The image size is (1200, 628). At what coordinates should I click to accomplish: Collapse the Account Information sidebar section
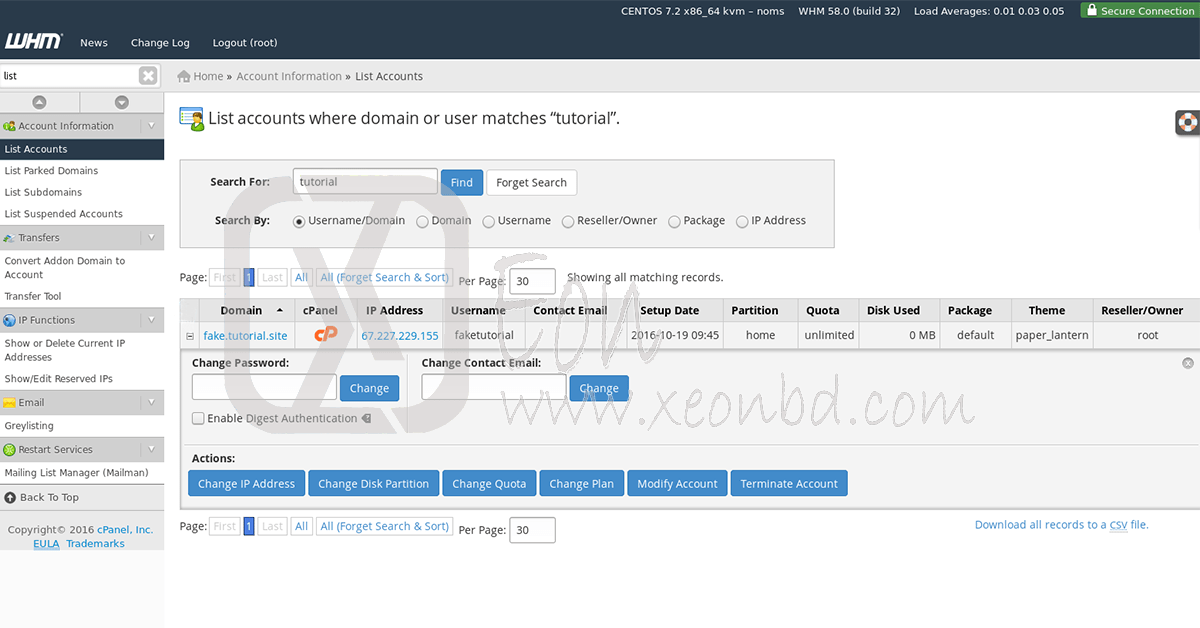tap(151, 126)
